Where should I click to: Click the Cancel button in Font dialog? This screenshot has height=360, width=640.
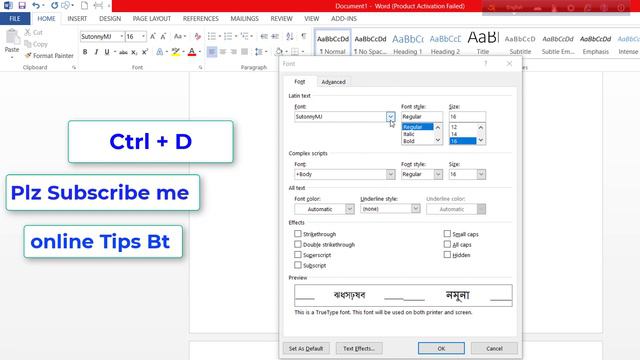point(494,348)
